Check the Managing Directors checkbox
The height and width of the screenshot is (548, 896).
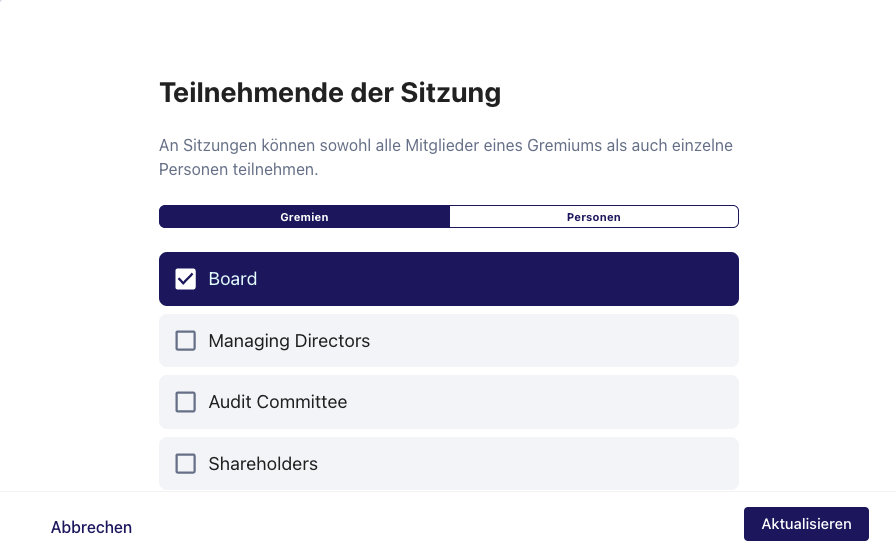click(185, 341)
